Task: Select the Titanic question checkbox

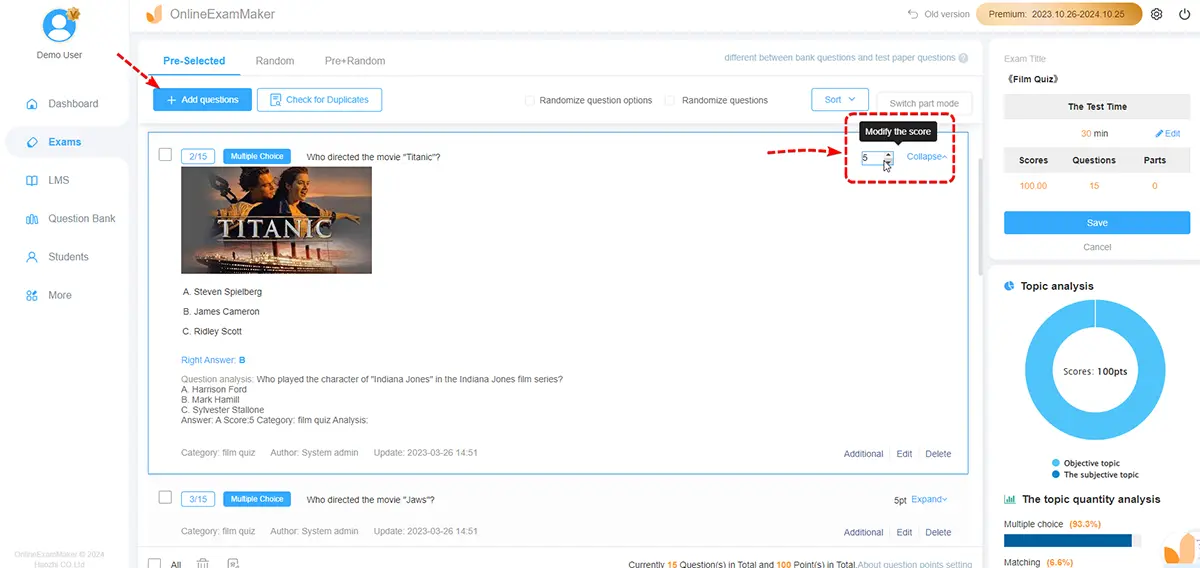Action: [166, 155]
